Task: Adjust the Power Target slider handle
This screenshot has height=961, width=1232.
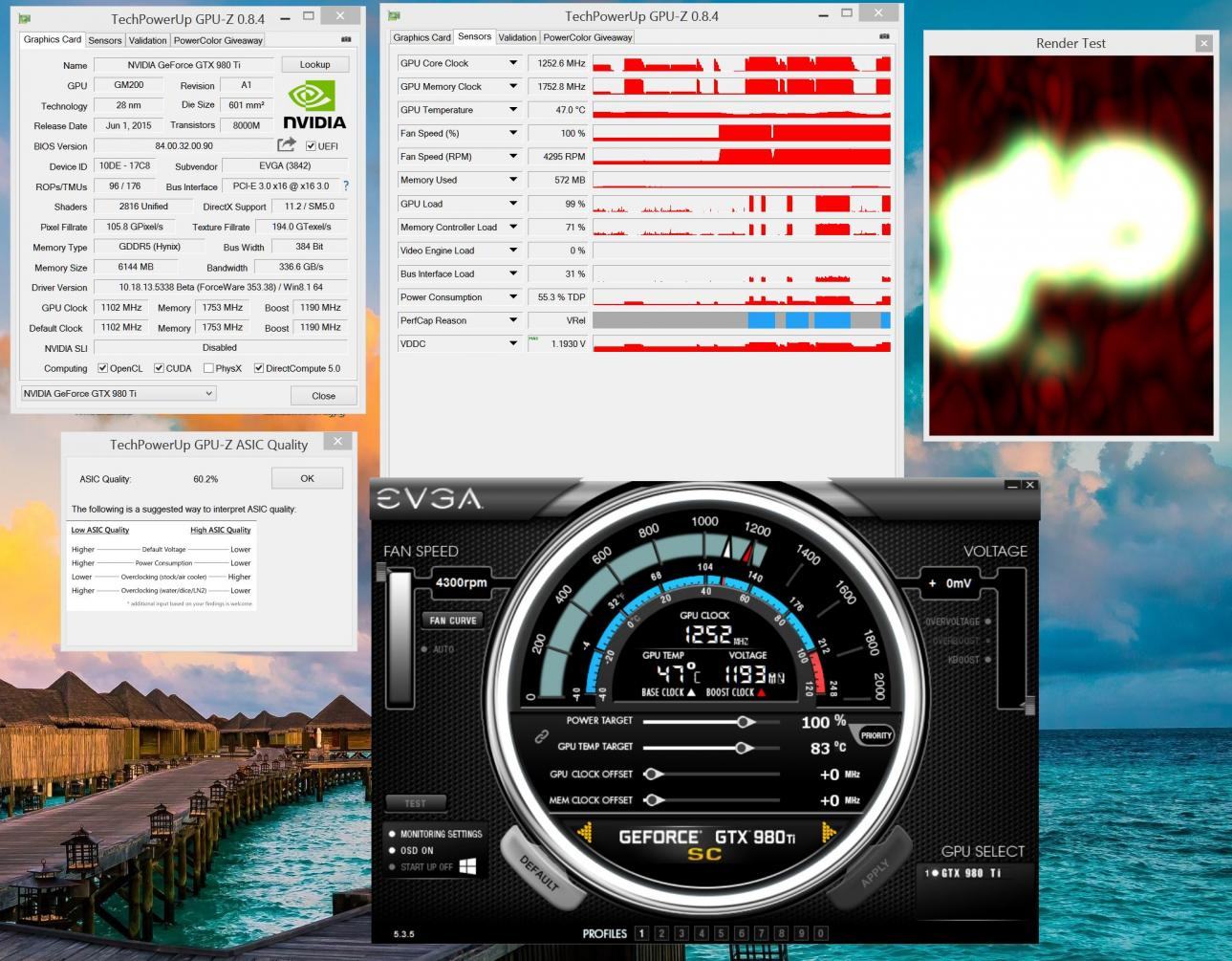Action: (x=745, y=722)
